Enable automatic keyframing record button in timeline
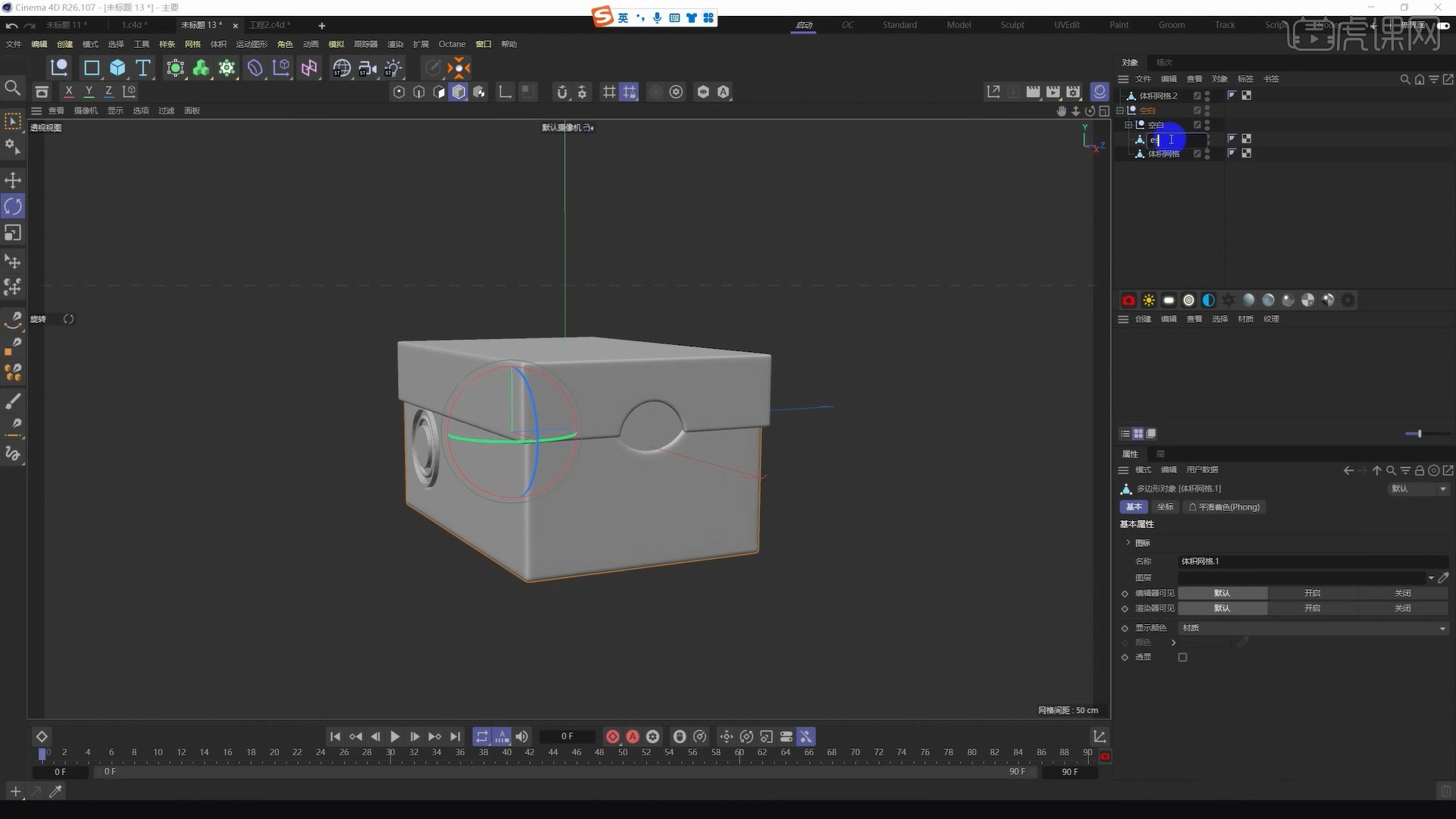Screen dimensions: 1456x819 [632, 736]
